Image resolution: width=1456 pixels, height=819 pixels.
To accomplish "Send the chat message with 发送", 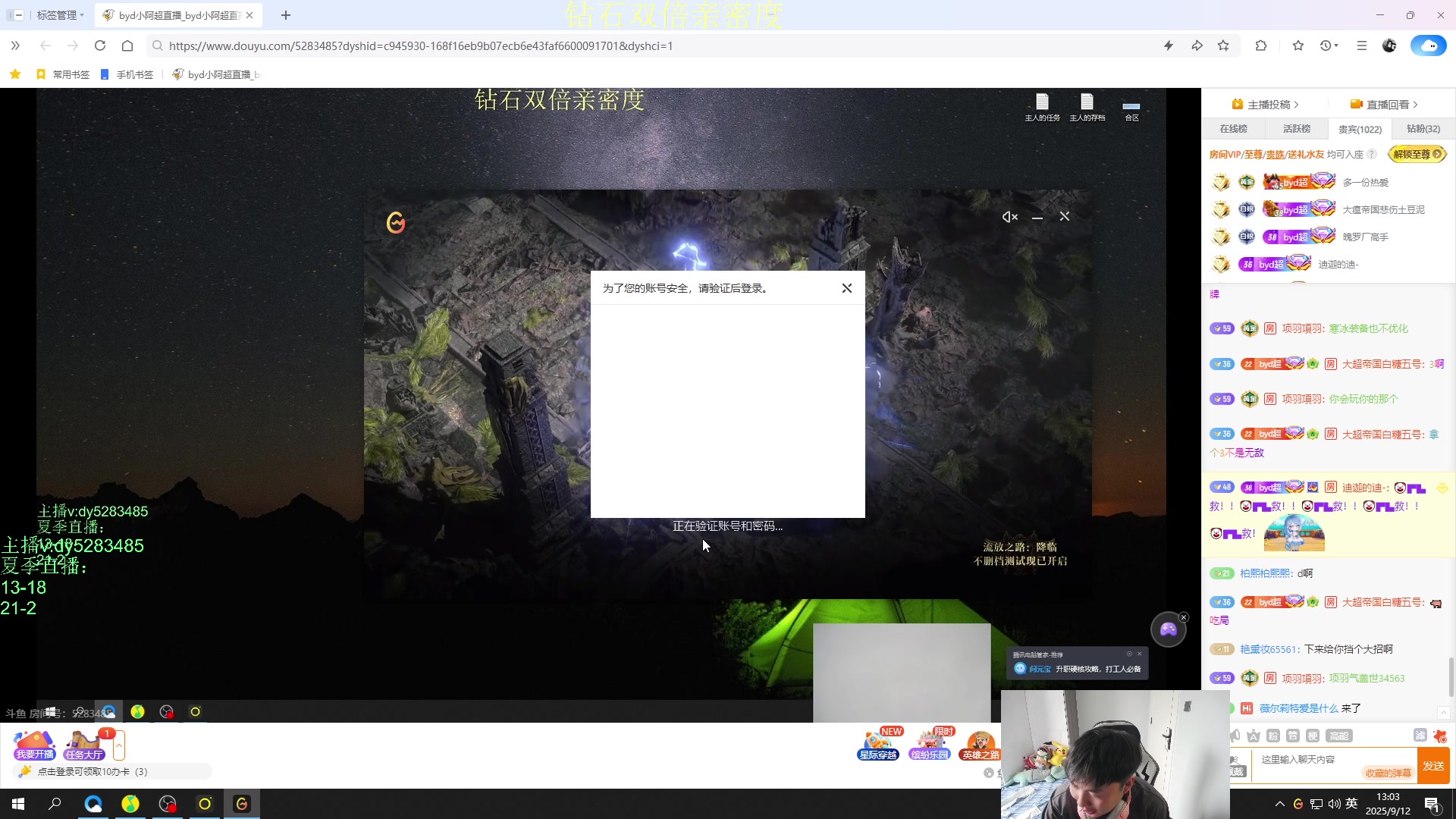I will coord(1433,766).
